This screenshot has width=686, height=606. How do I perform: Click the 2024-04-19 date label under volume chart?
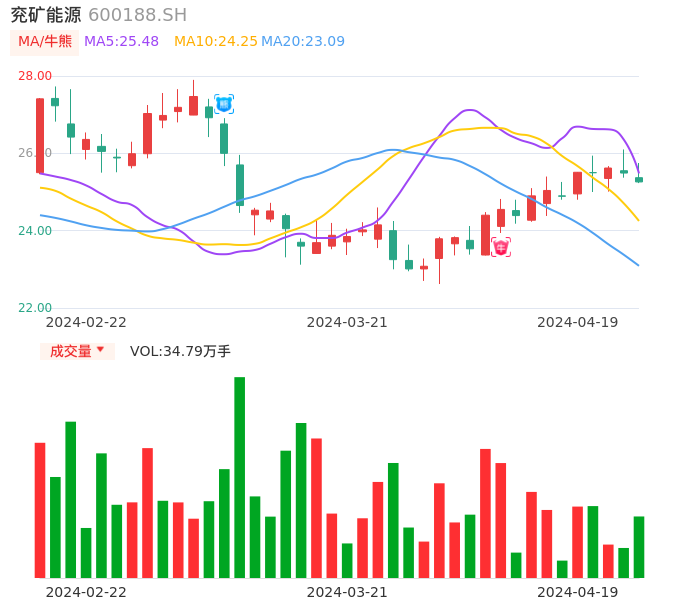(578, 592)
